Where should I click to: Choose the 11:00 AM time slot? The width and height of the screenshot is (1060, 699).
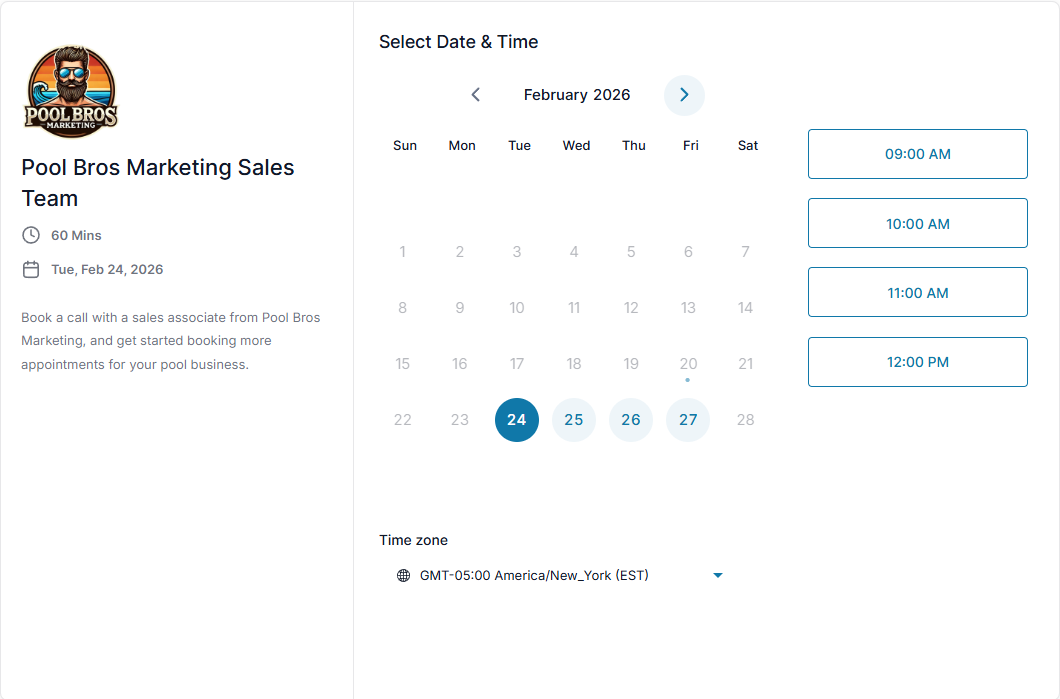click(x=917, y=293)
